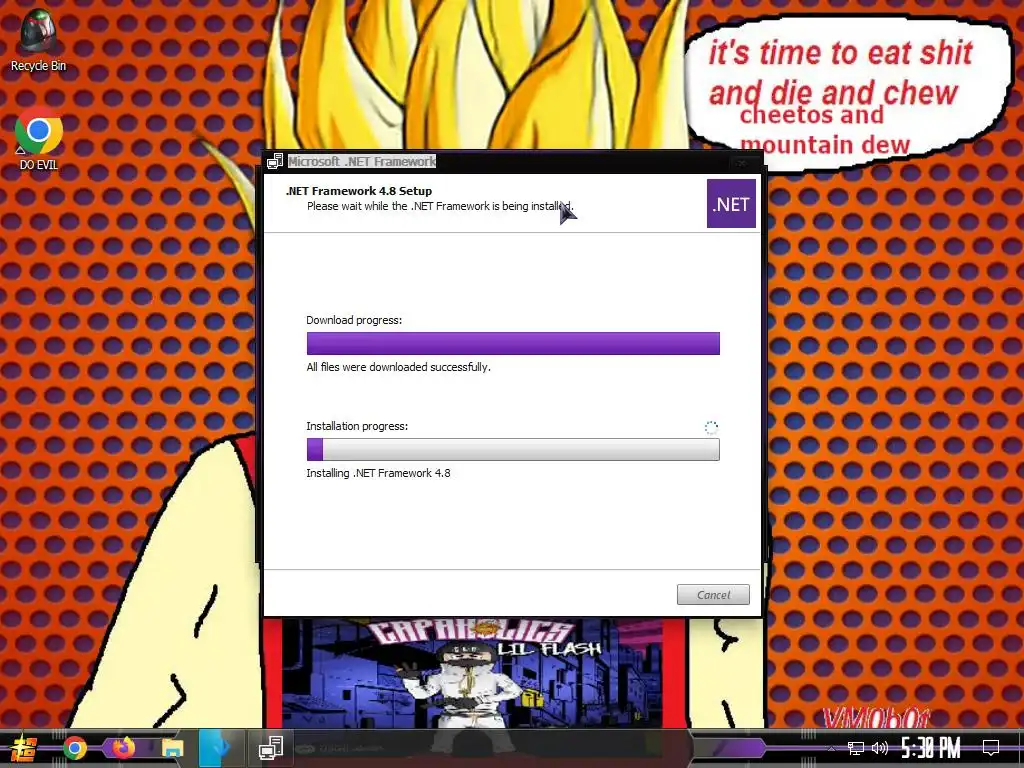The height and width of the screenshot is (768, 1024).
Task: Click the purple .NET logo
Action: (731, 204)
